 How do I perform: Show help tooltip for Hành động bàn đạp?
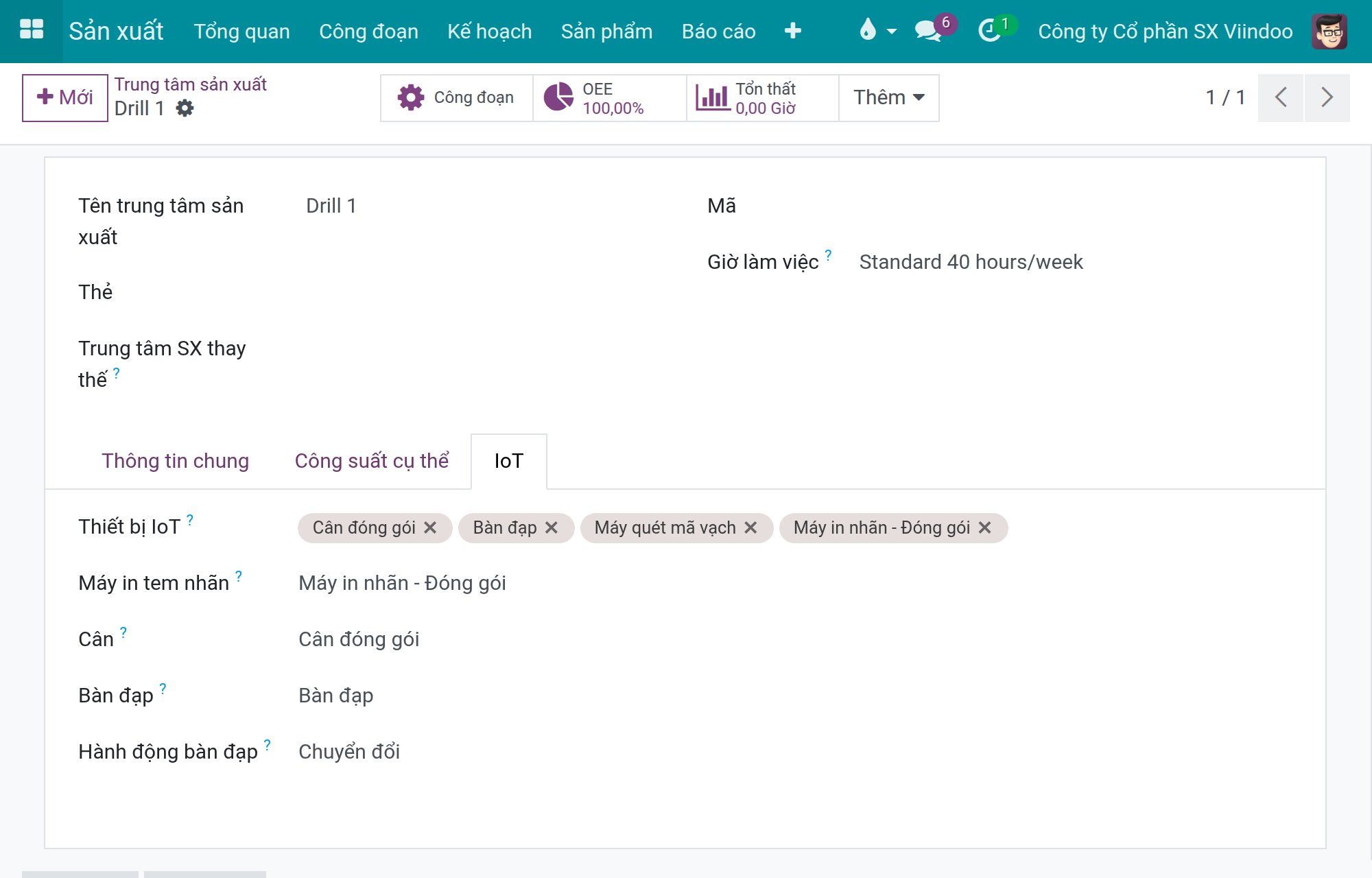coord(267,744)
